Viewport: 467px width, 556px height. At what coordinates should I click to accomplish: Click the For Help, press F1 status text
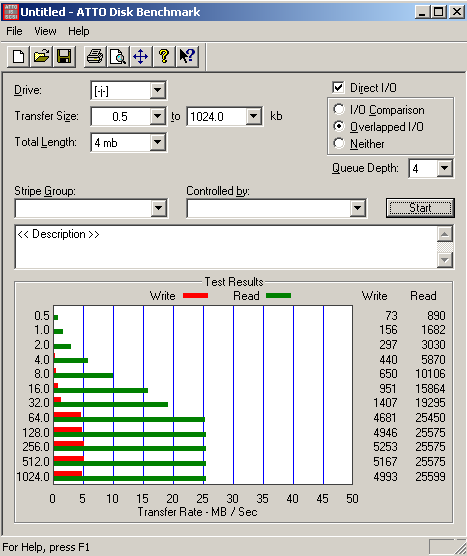pyautogui.click(x=46, y=547)
